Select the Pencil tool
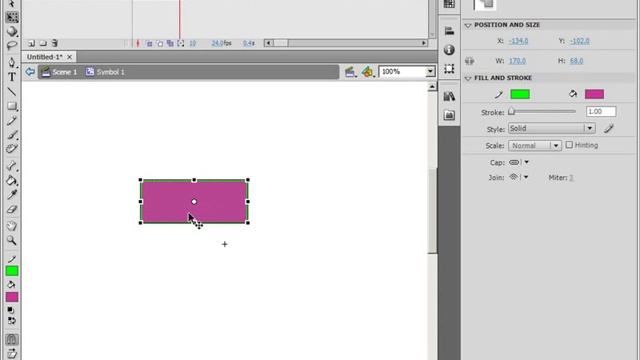This screenshot has height=360, width=640. [x=12, y=120]
